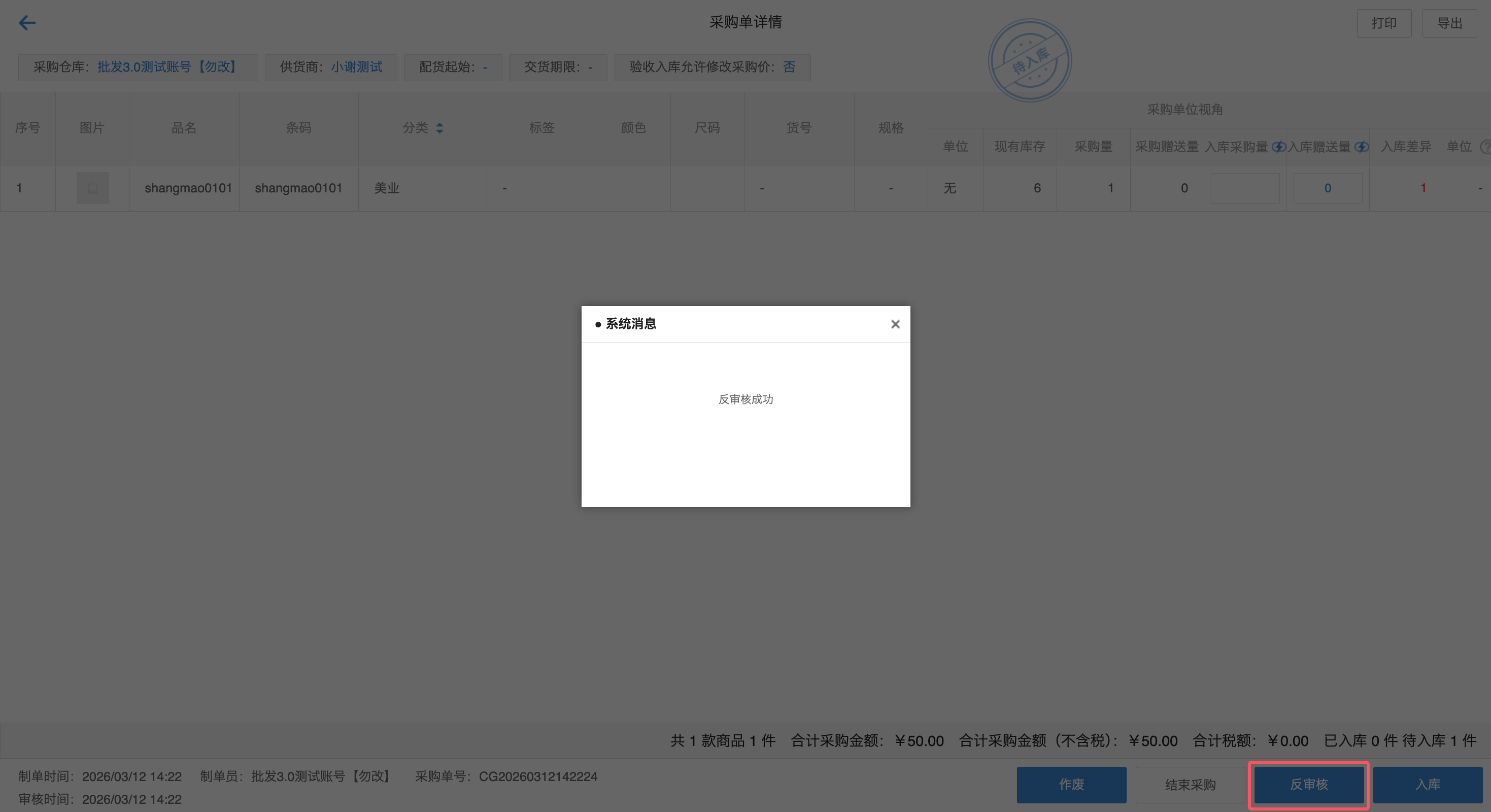
Task: Click the supplier link 小谢测试
Action: 357,67
